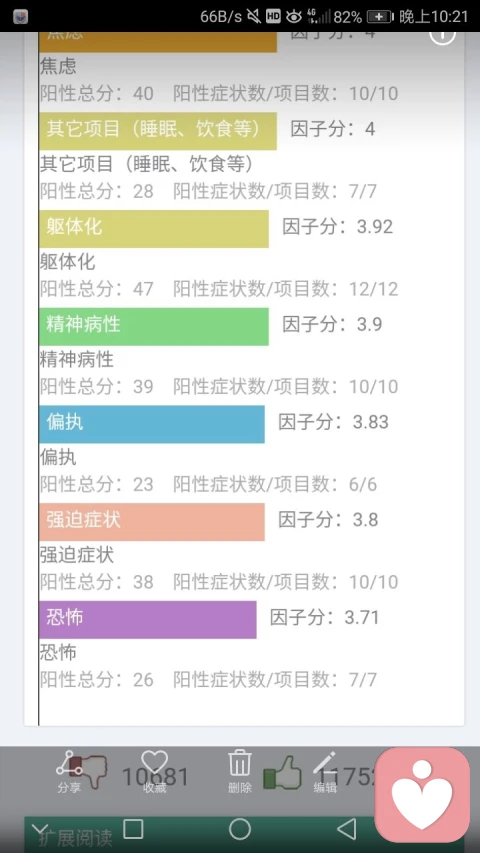Tap the favorite heart (收藏) icon

155,770
